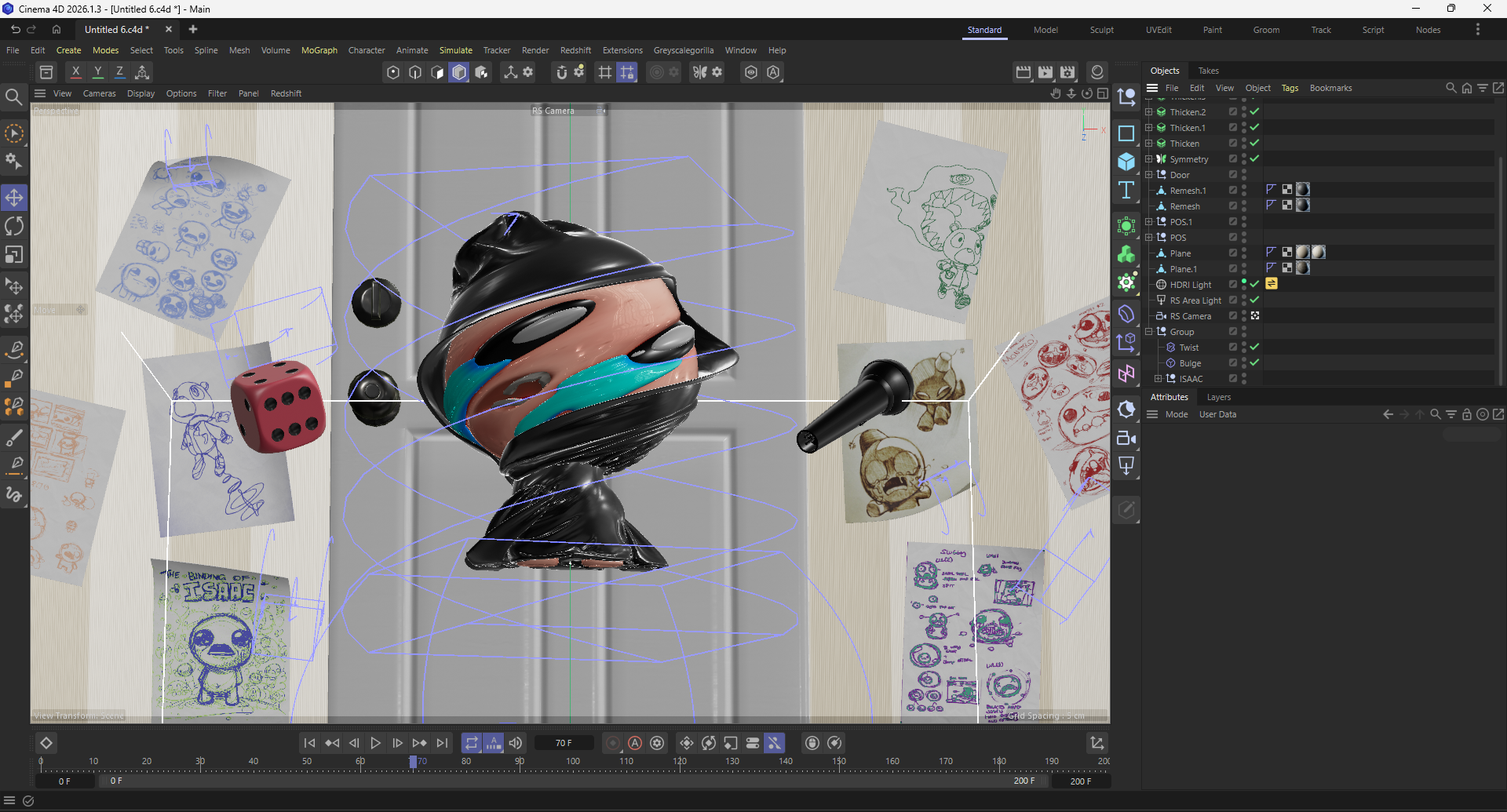The width and height of the screenshot is (1507, 812).
Task: Select the Scale tool
Action: (14, 255)
